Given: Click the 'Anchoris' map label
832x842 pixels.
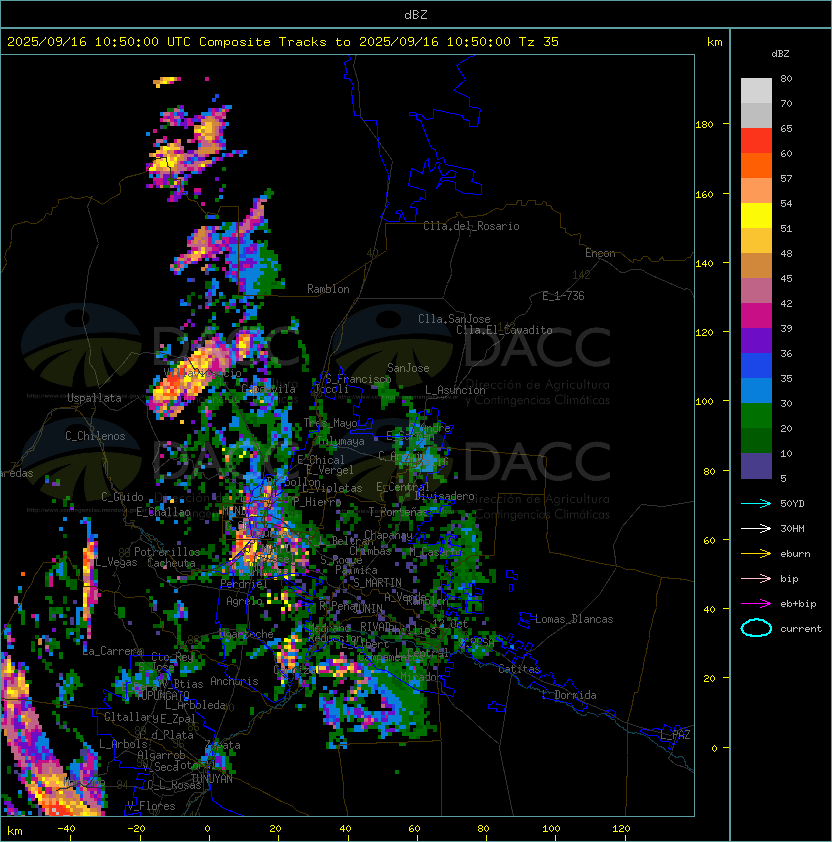Looking at the screenshot, I should click(x=234, y=681).
